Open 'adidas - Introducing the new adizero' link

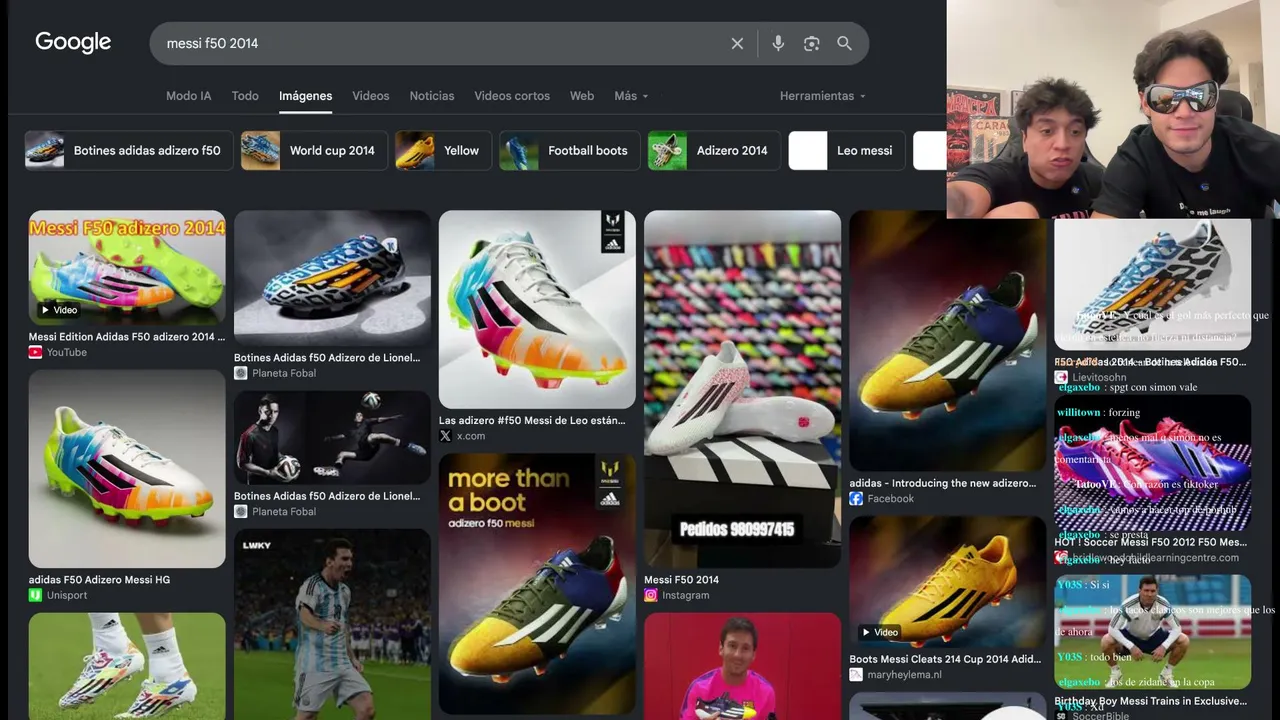[943, 483]
